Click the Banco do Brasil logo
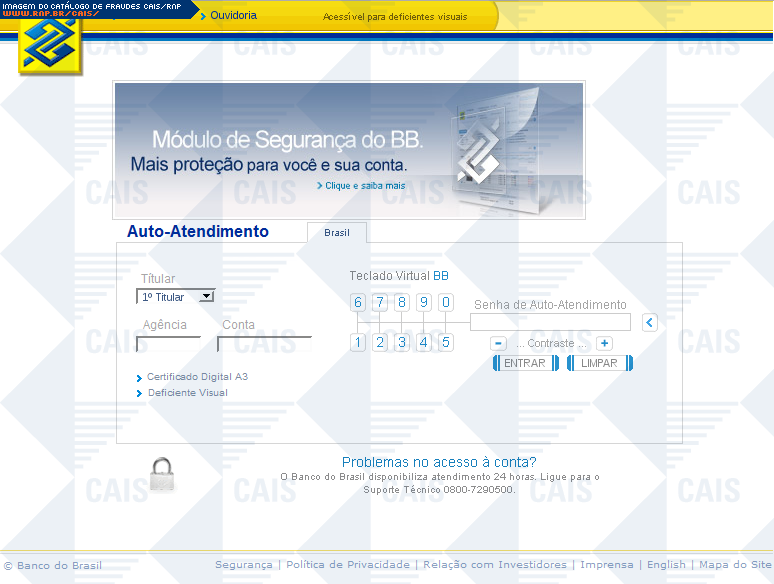The height and width of the screenshot is (584, 774). (46, 46)
